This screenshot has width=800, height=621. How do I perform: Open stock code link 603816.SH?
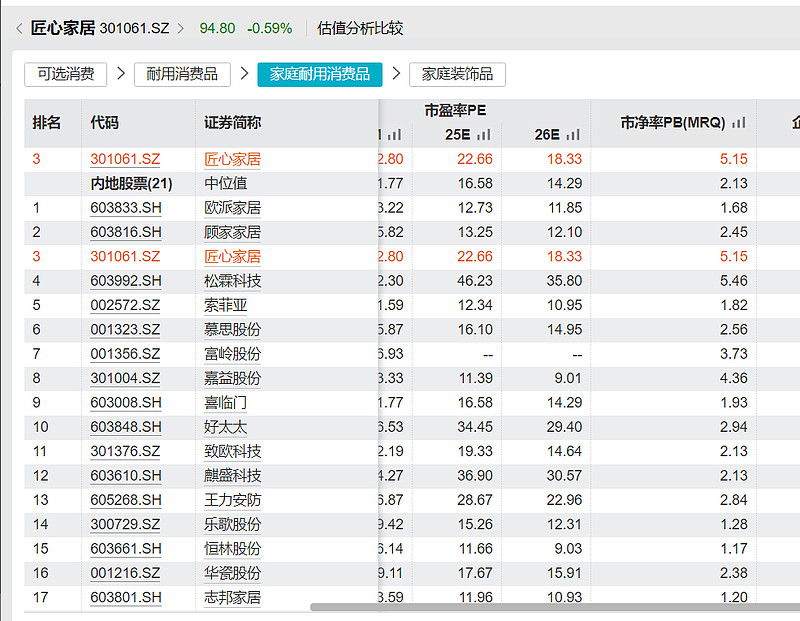(125, 232)
